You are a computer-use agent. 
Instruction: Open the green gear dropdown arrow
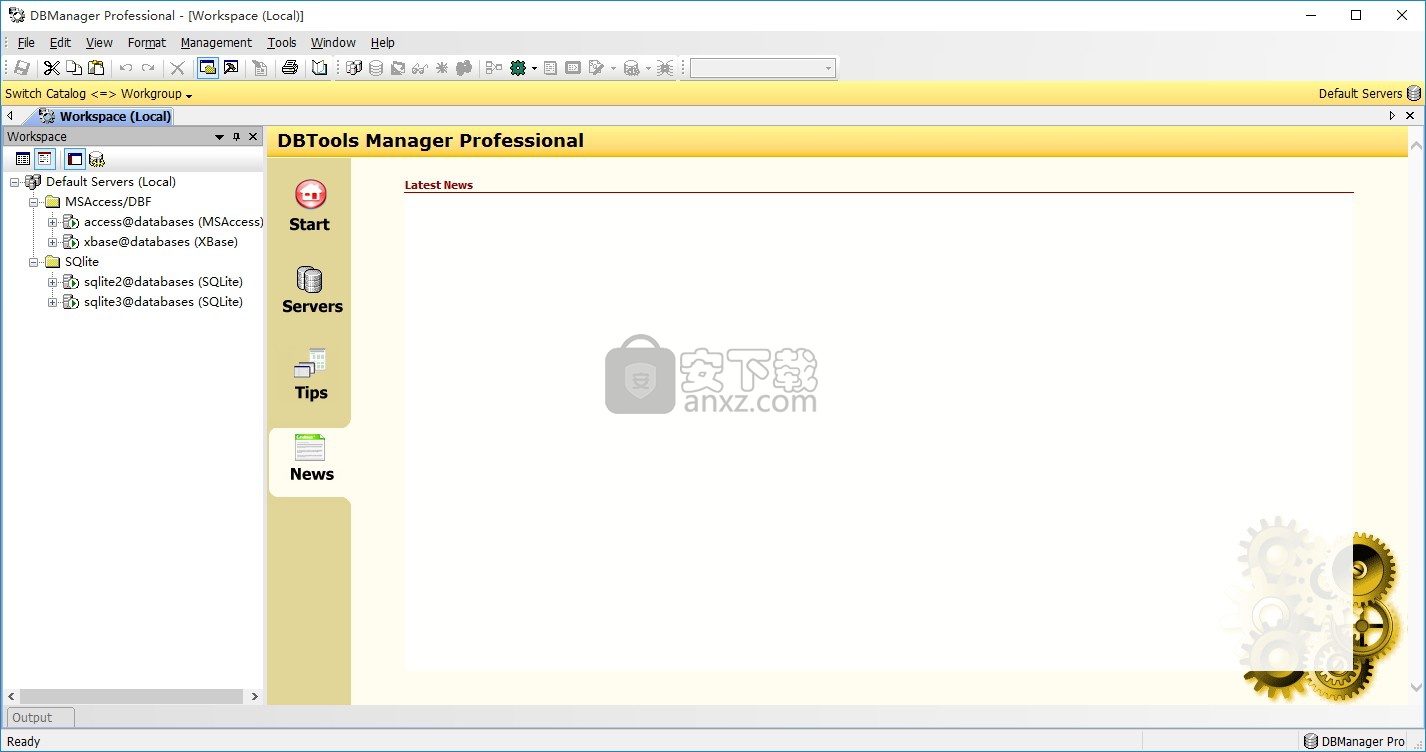coord(534,69)
